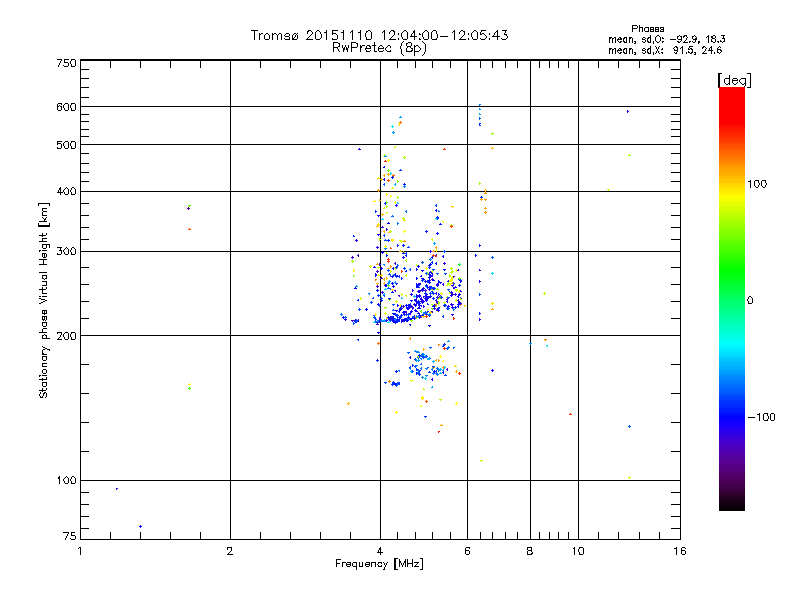Click the y-axis '600' tick label
Image resolution: width=800 pixels, height=600 pixels.
66,107
